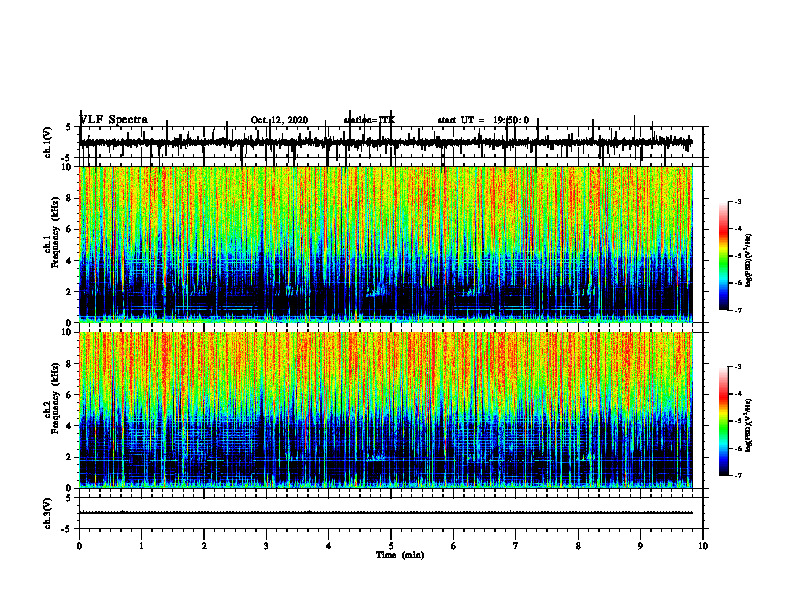
Task: Click the "start UT = 19:50: 0" label
Action: 483,120
